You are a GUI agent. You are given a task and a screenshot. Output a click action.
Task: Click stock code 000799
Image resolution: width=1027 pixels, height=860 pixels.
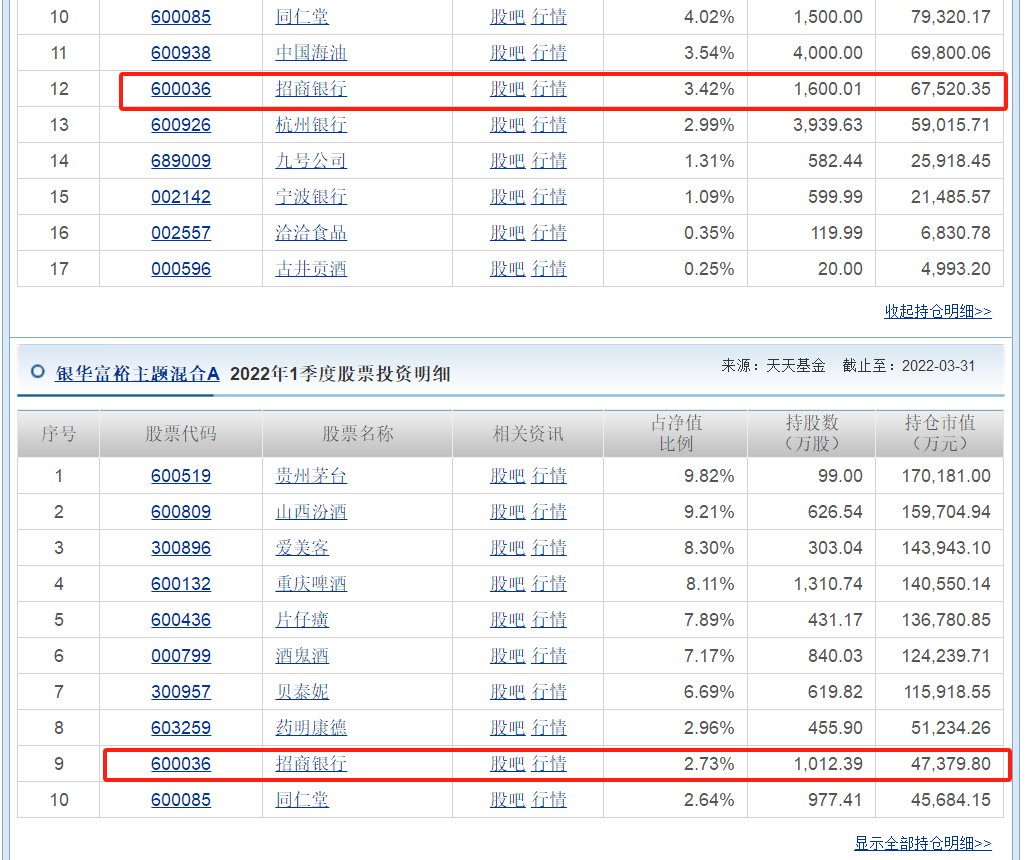coord(181,656)
